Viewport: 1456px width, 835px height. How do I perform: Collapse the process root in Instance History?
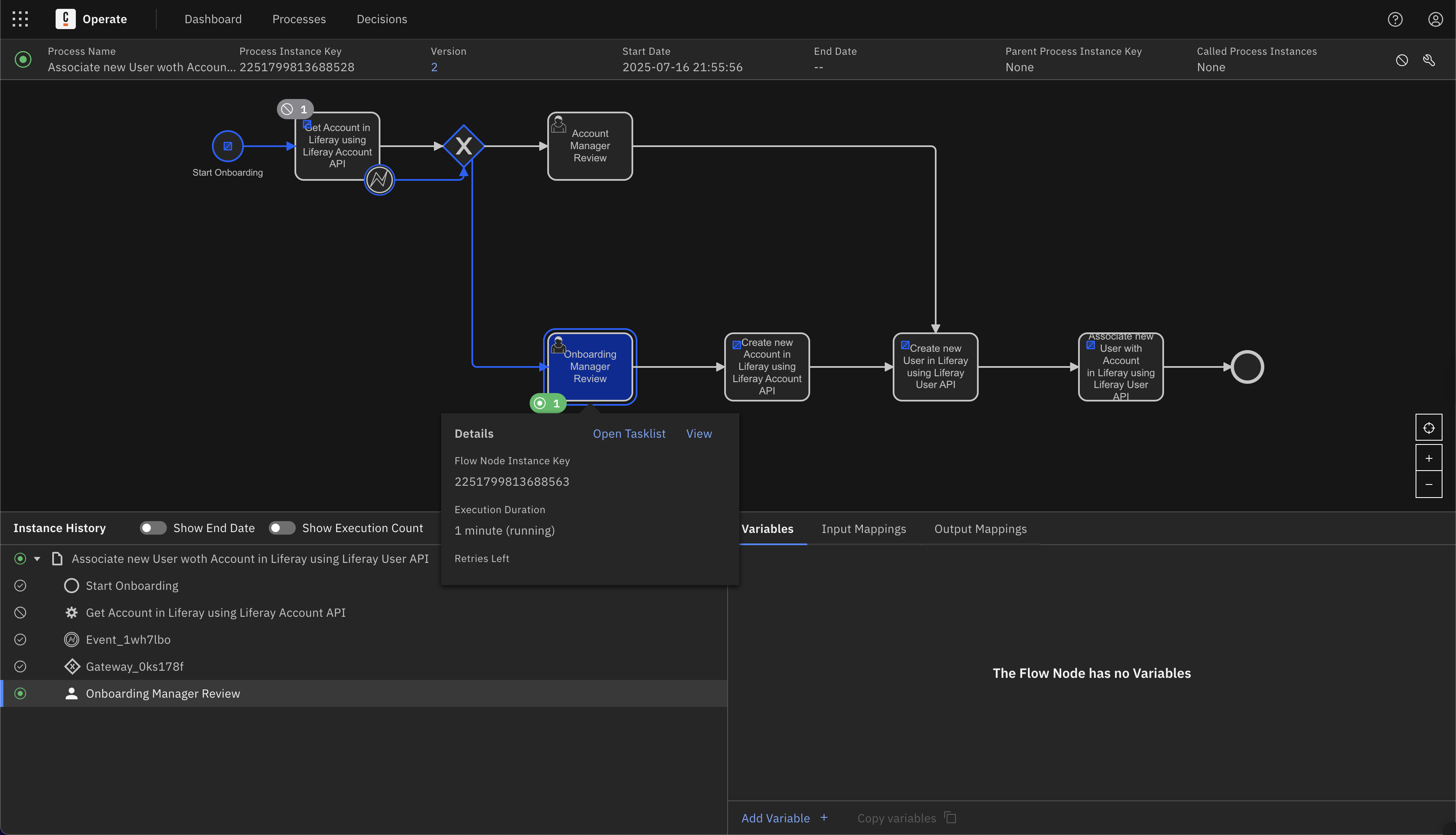[x=37, y=559]
